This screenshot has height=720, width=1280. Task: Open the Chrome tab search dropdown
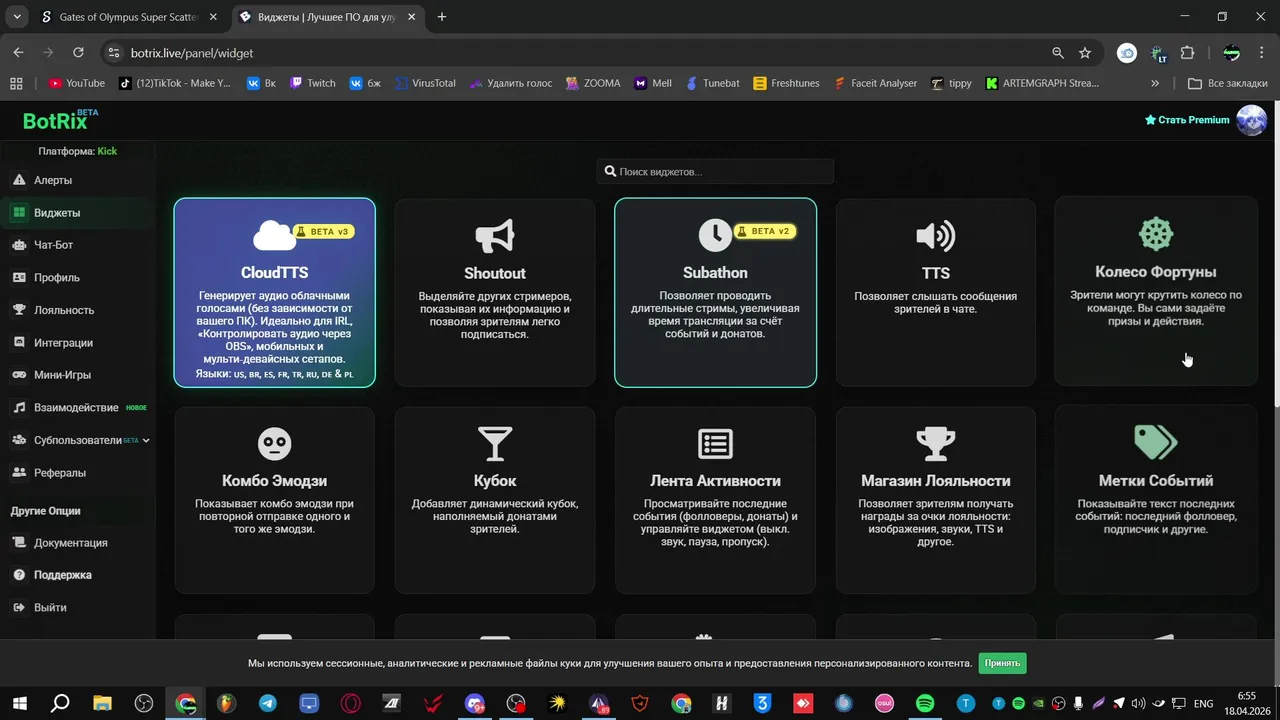pyautogui.click(x=18, y=17)
